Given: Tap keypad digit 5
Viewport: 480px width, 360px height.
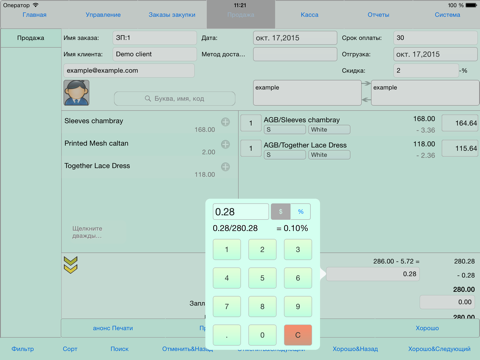Looking at the screenshot, I should tap(262, 278).
